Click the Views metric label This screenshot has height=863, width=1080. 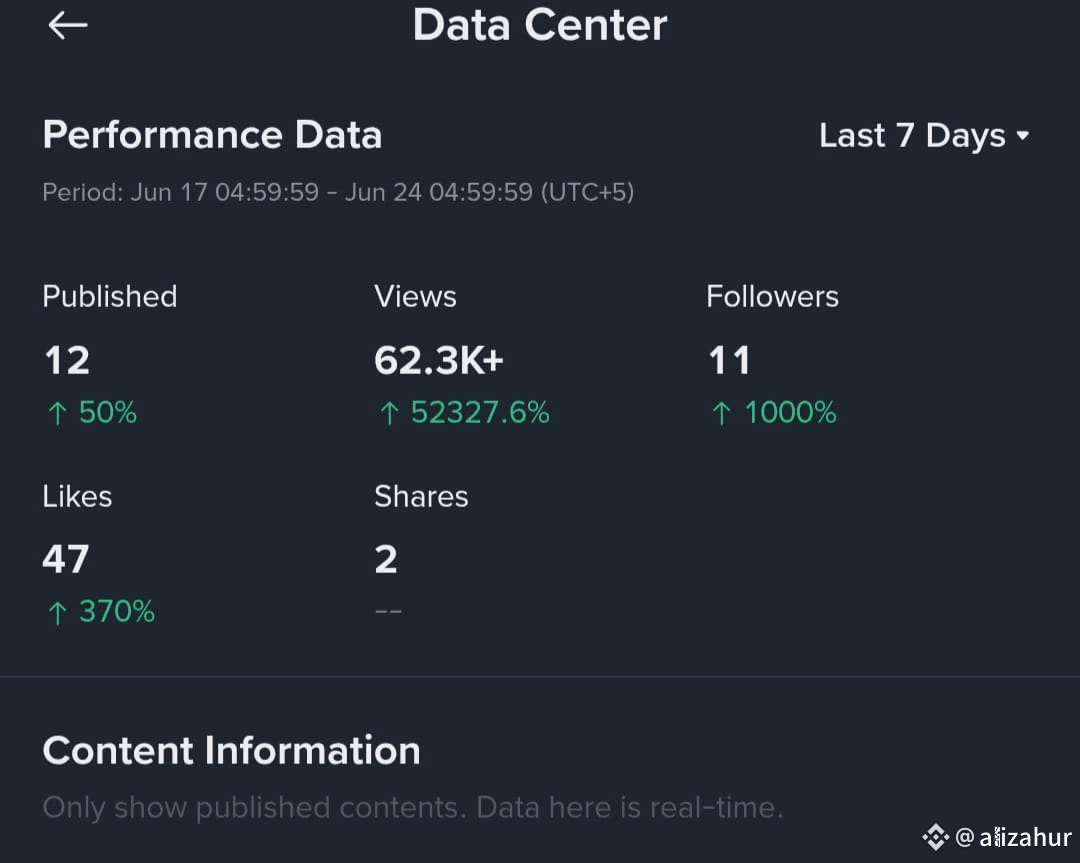[415, 297]
